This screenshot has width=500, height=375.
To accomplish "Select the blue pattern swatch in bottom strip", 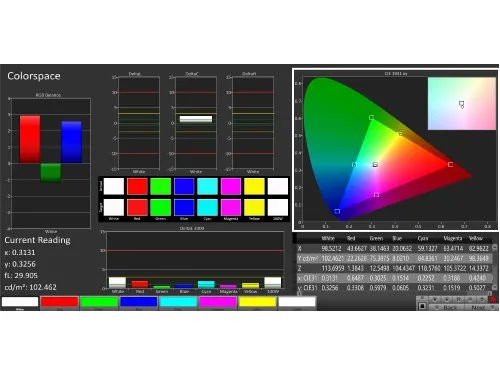I will pos(139,302).
